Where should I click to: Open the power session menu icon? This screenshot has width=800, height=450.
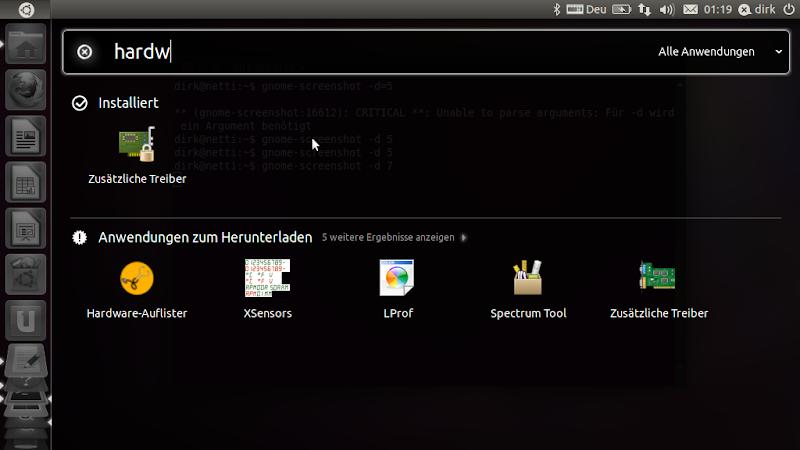pyautogui.click(x=788, y=9)
